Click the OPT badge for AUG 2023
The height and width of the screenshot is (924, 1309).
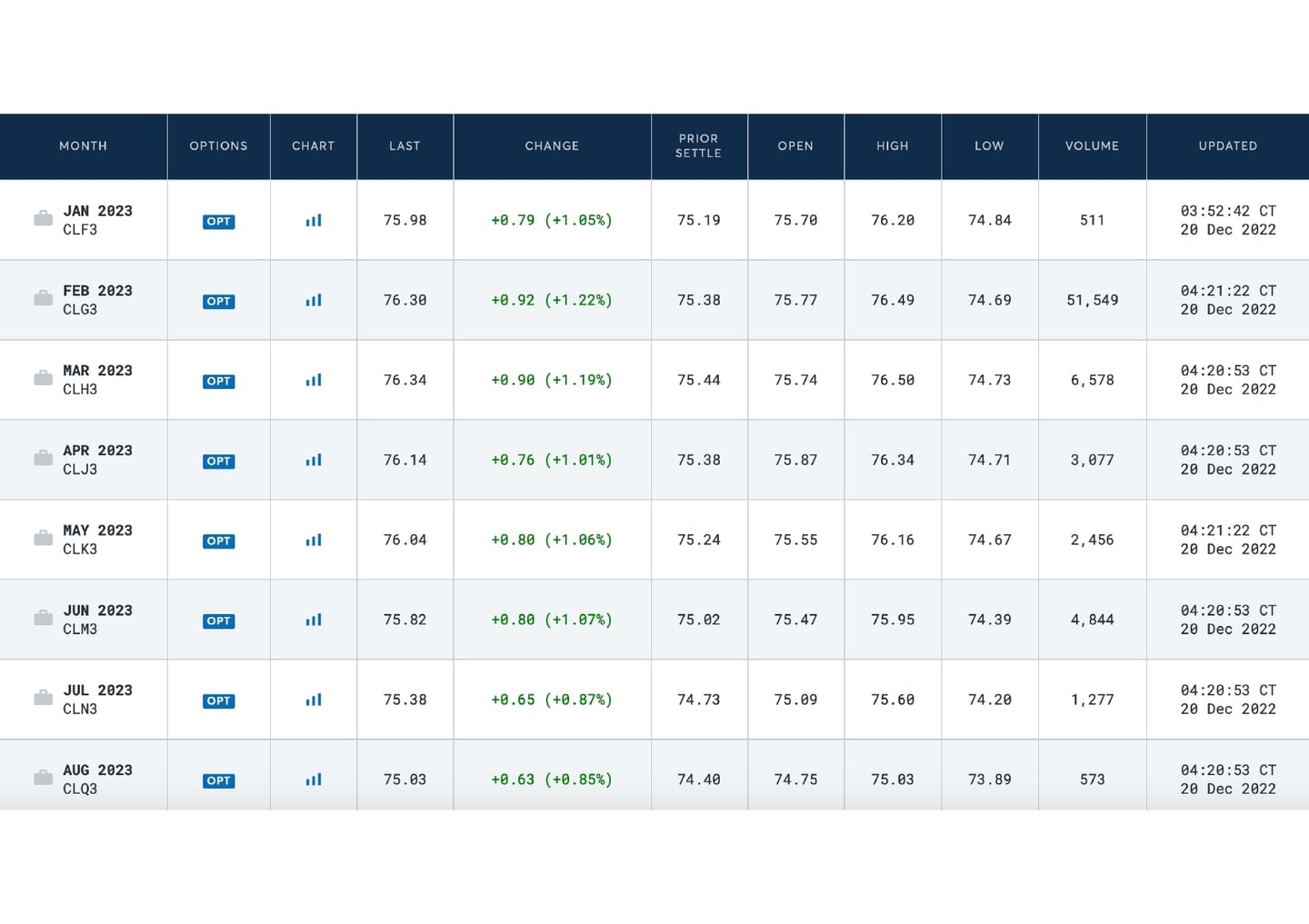[218, 781]
